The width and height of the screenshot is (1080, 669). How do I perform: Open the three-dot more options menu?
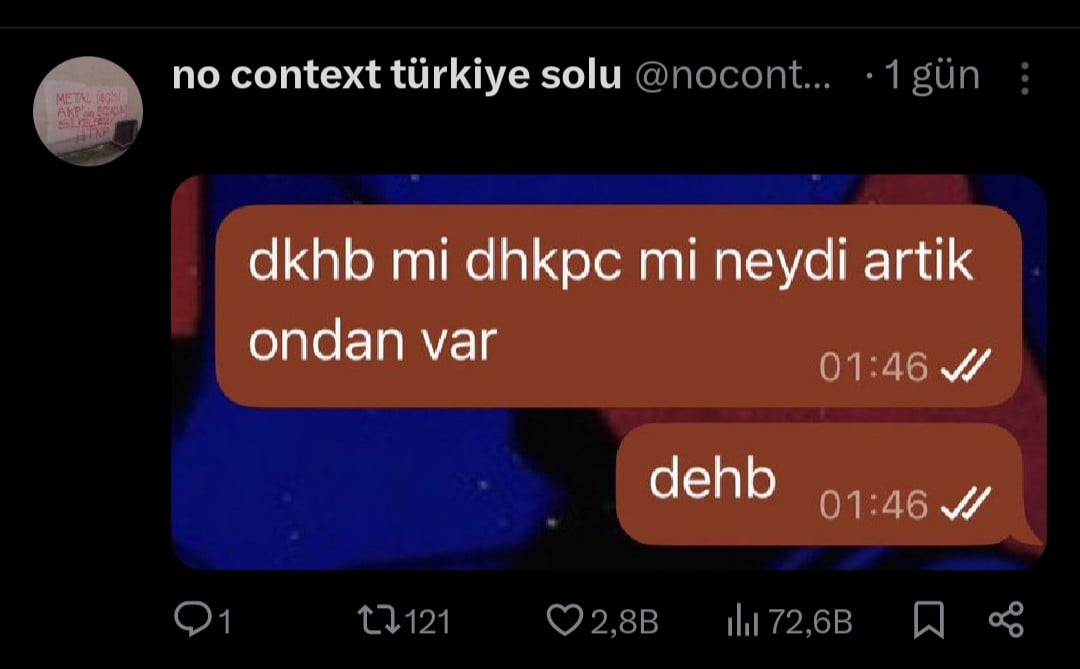(x=1025, y=78)
